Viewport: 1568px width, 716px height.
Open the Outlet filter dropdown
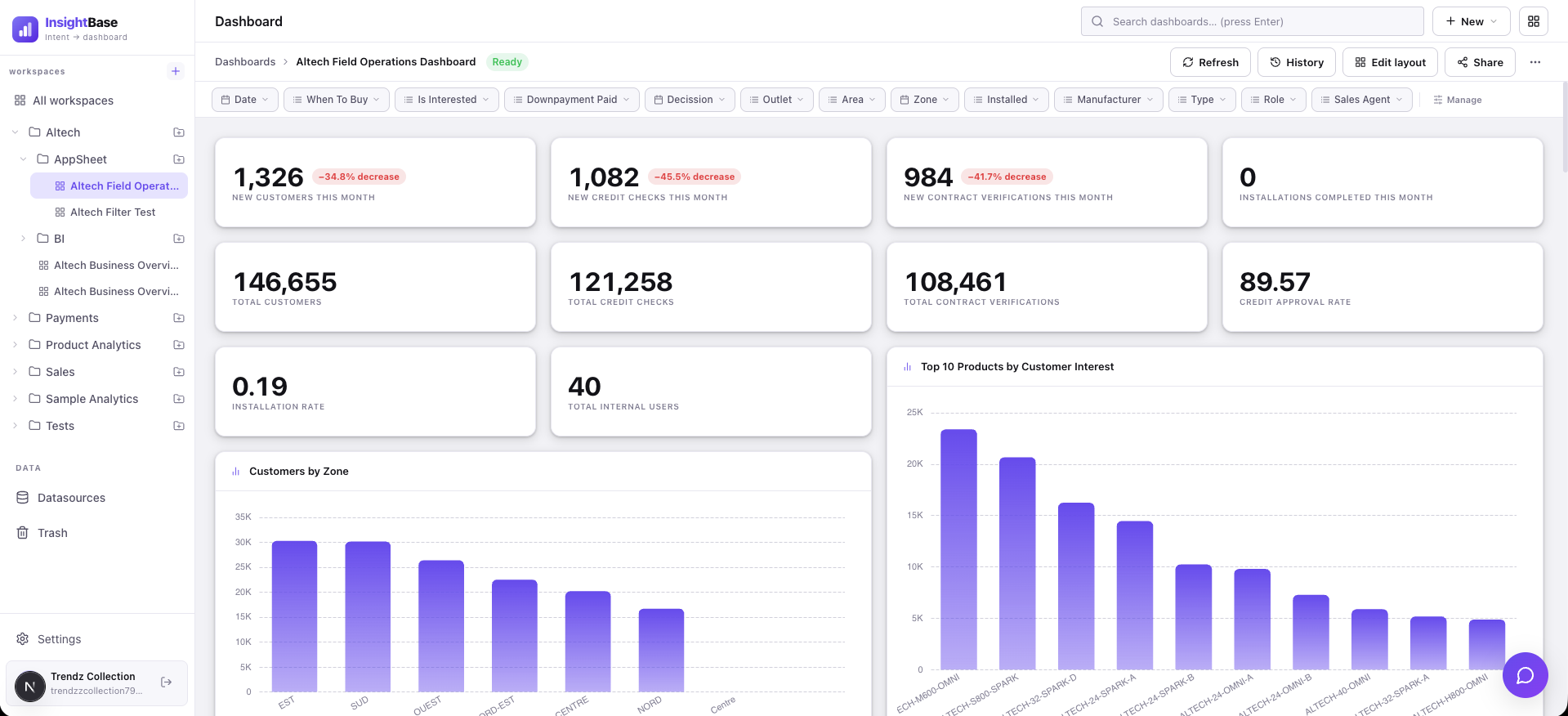tap(777, 100)
